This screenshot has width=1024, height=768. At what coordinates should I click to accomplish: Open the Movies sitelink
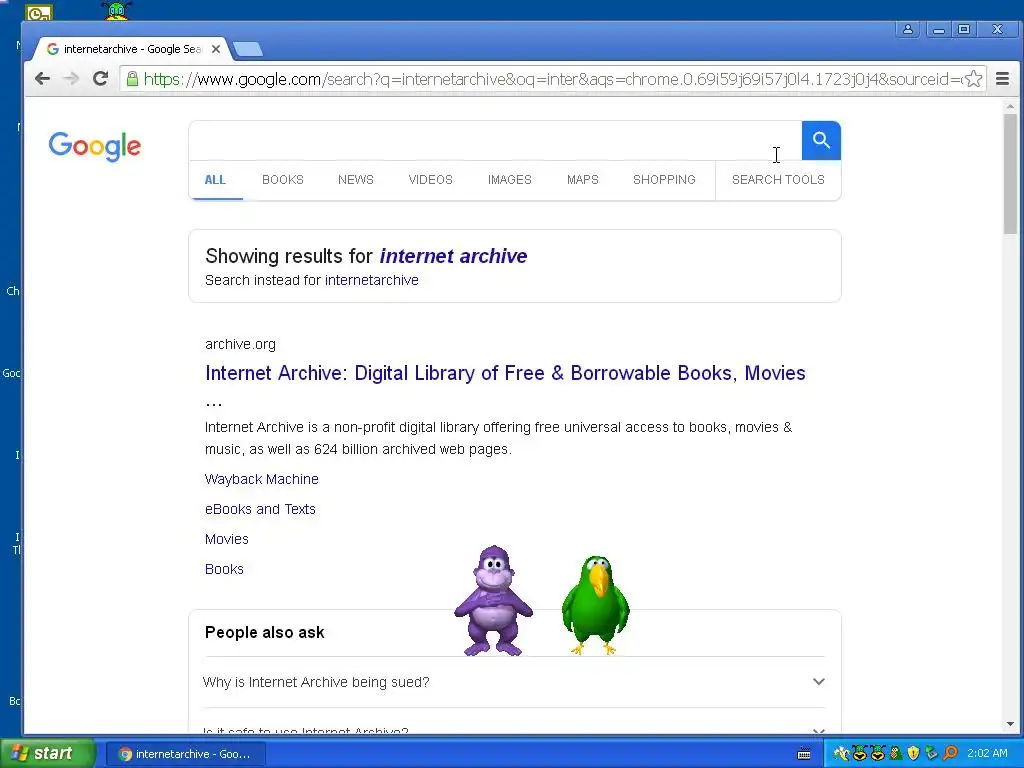(227, 539)
